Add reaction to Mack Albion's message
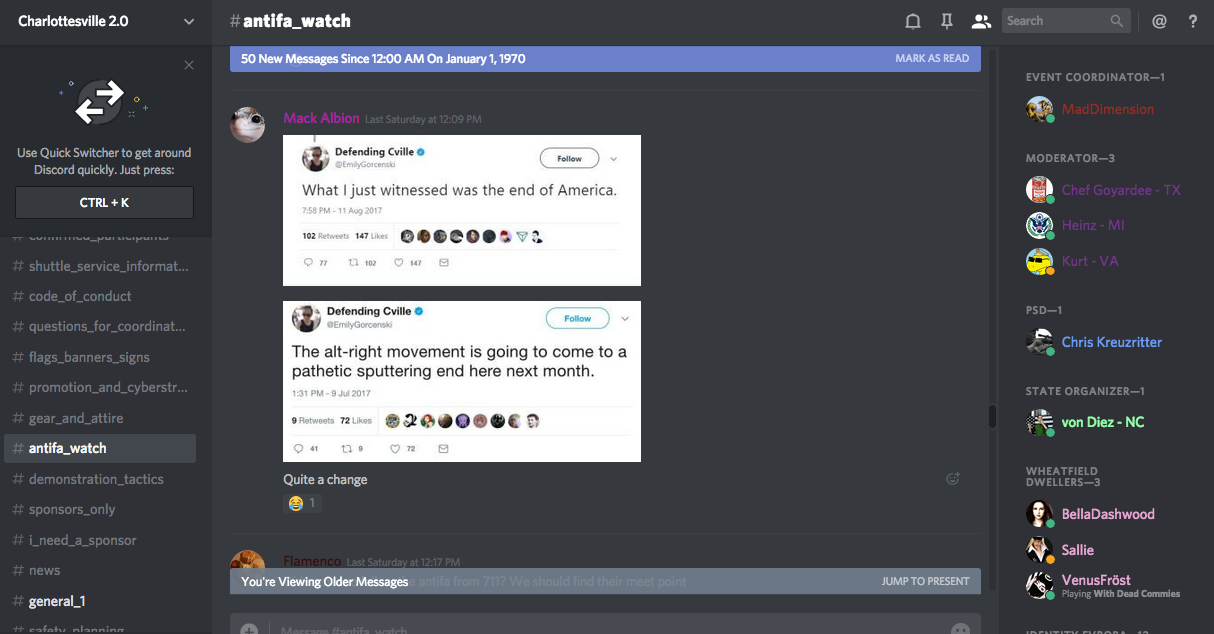The height and width of the screenshot is (634, 1214). click(x=953, y=479)
